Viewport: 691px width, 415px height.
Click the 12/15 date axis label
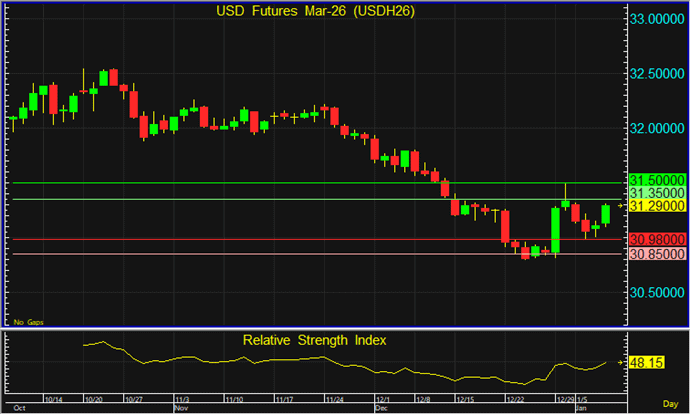[x=465, y=400]
